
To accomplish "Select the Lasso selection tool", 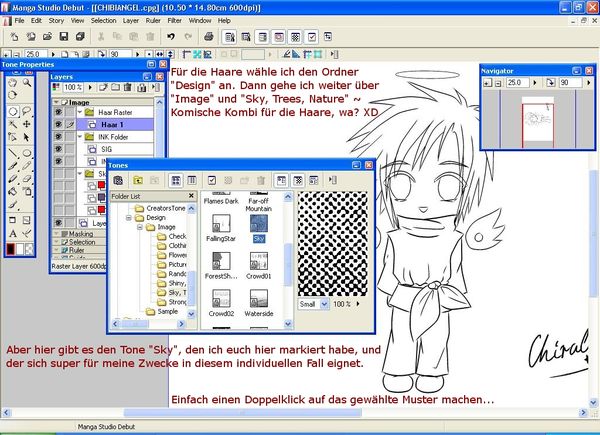I will coord(27,111).
